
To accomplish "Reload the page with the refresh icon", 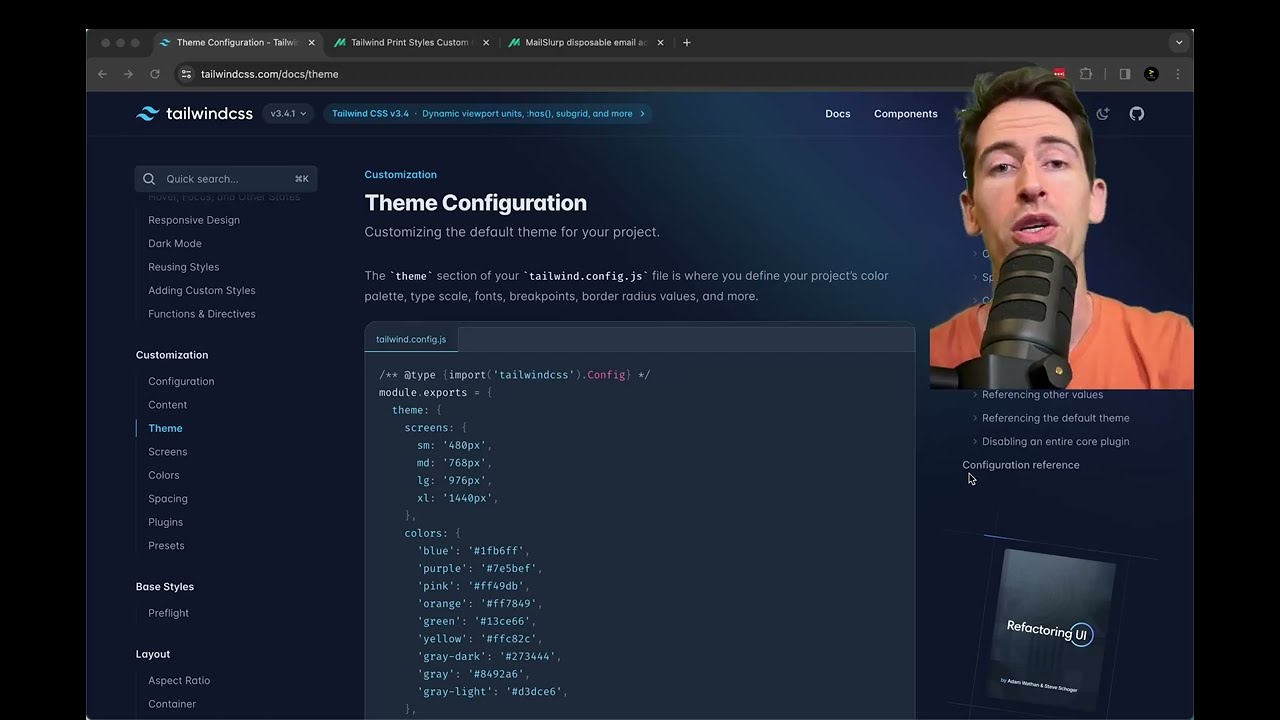I will click(x=155, y=74).
